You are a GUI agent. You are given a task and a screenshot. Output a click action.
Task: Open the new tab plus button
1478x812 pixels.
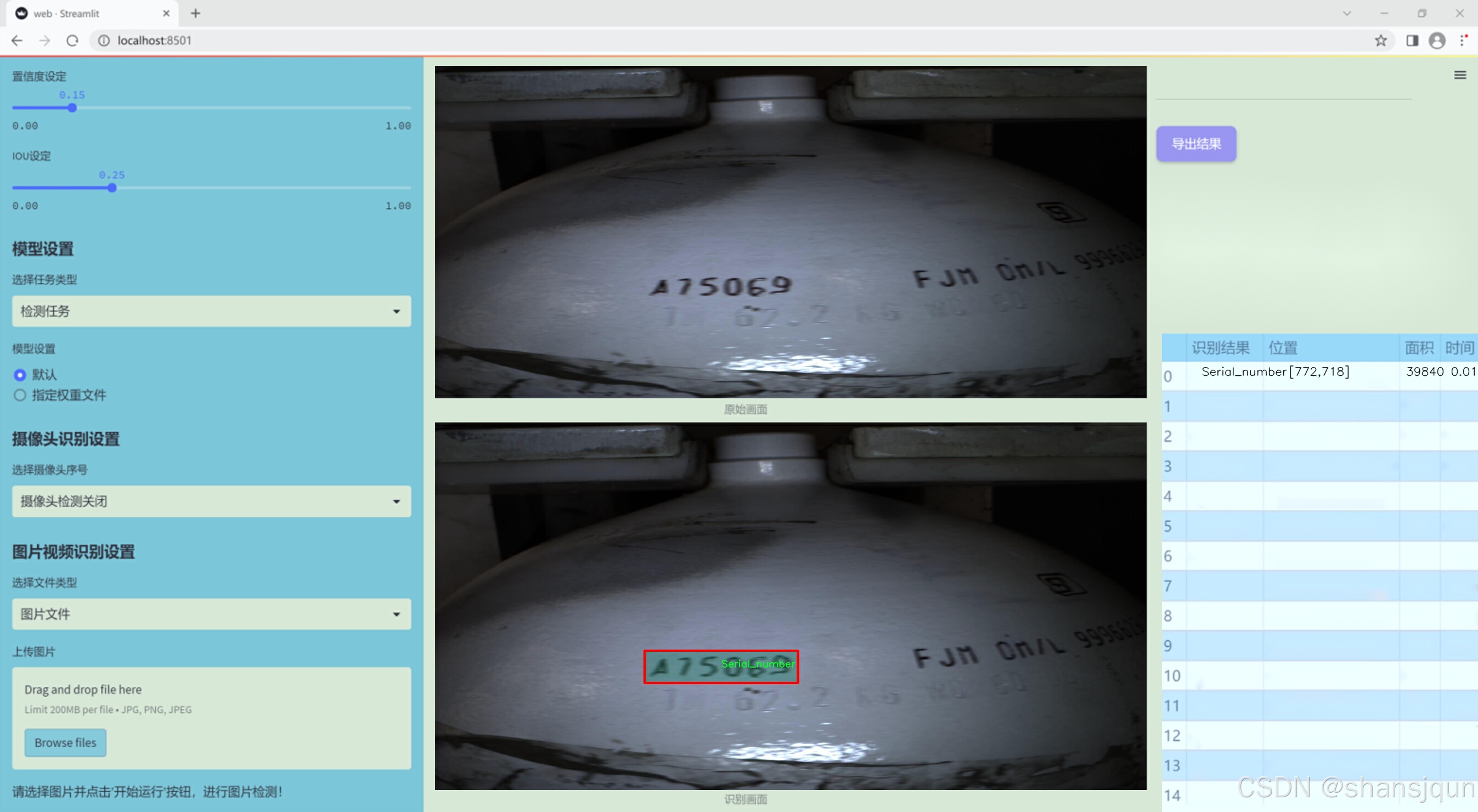pyautogui.click(x=196, y=13)
